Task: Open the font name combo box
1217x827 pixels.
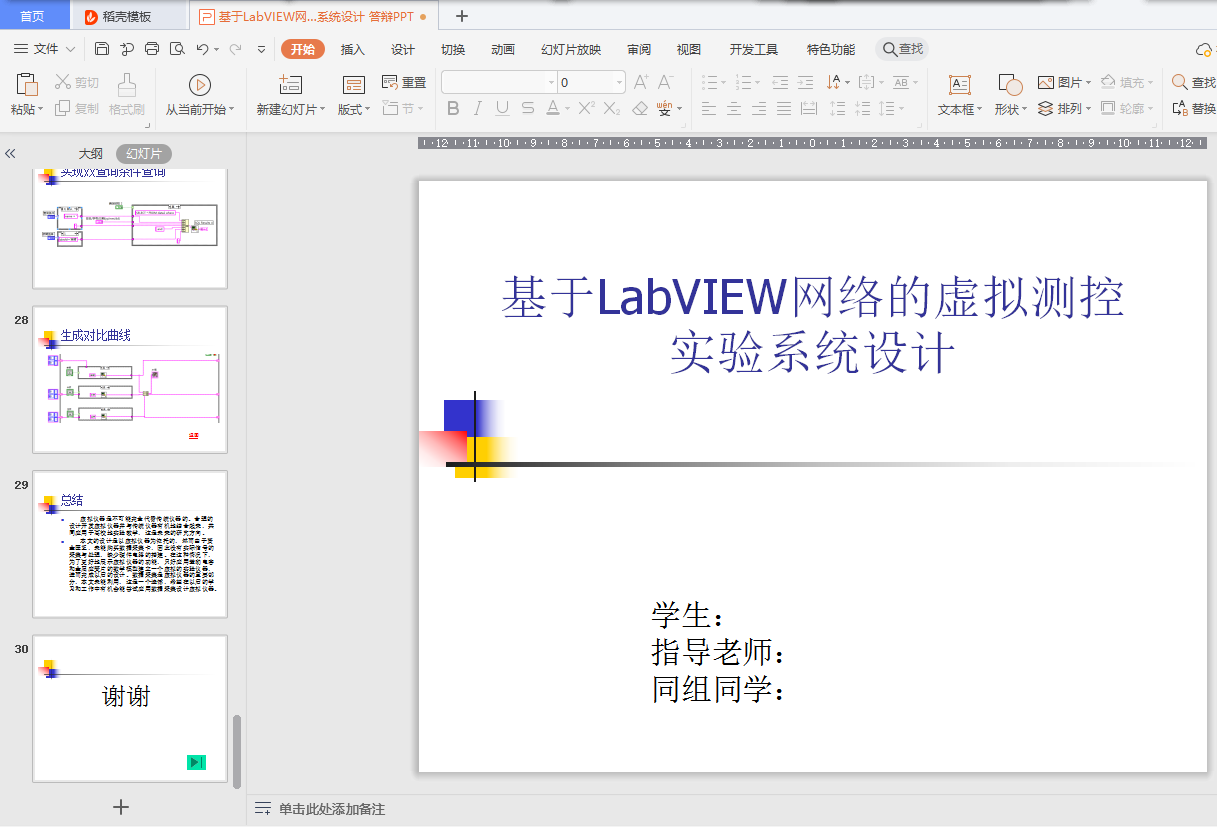Action: tap(499, 82)
